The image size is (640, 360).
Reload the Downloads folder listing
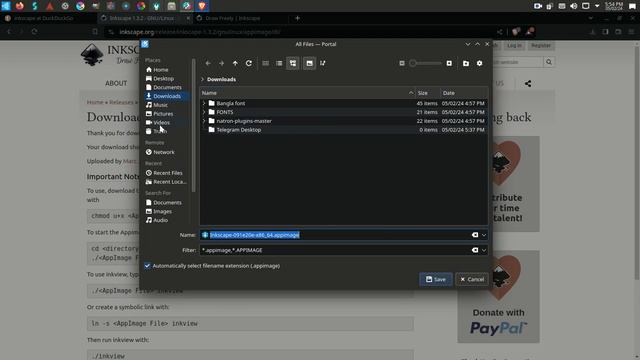point(249,63)
